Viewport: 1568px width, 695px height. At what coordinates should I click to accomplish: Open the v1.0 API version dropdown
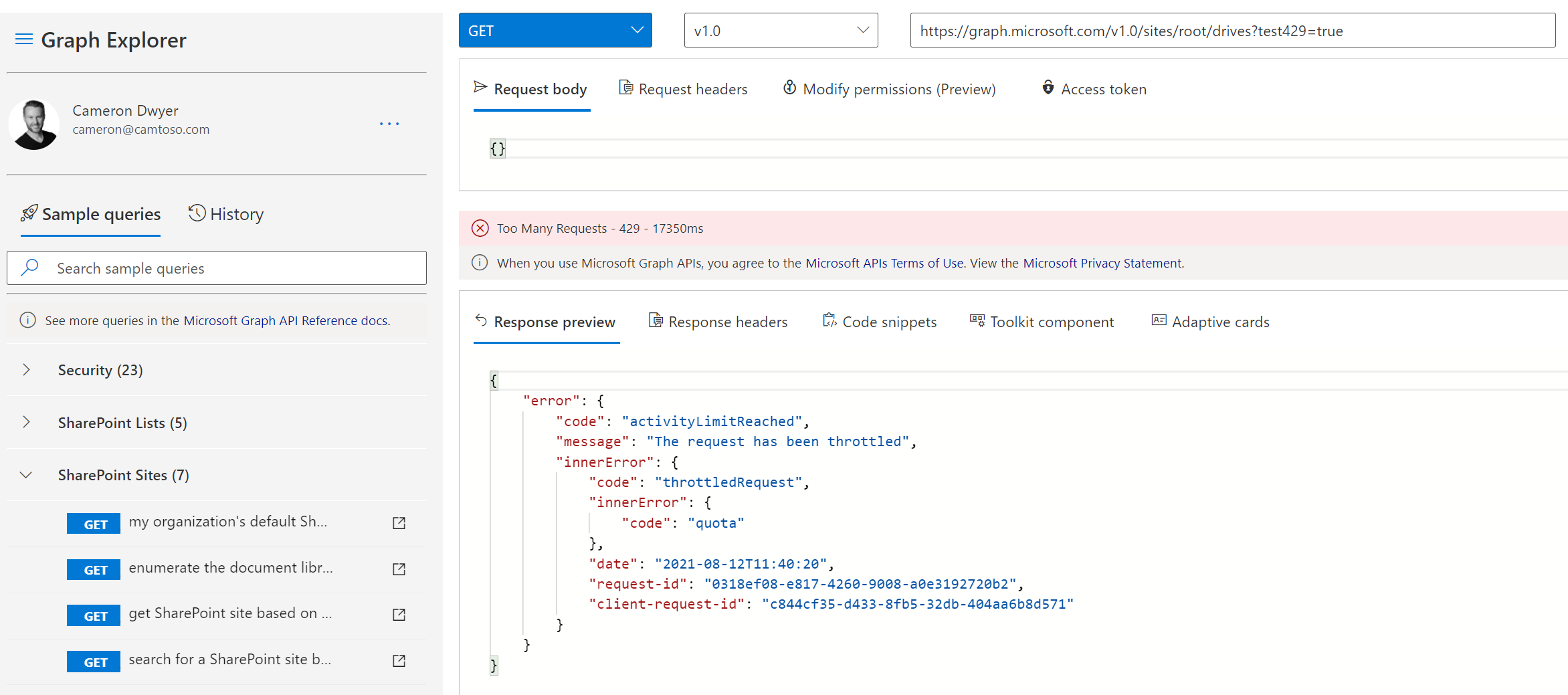[x=863, y=30]
